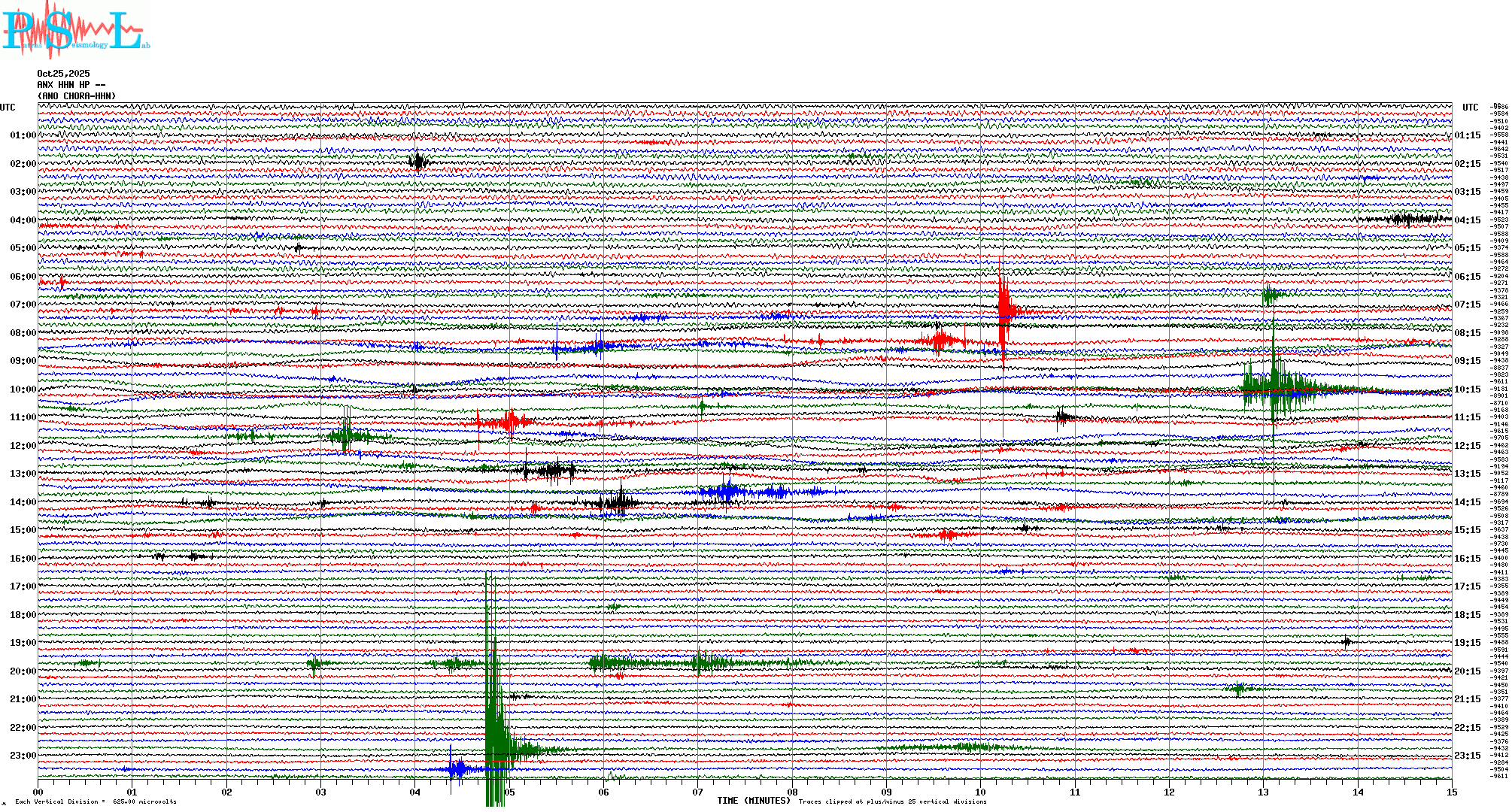Click the Each Vertical Division microvolts note

96,801
